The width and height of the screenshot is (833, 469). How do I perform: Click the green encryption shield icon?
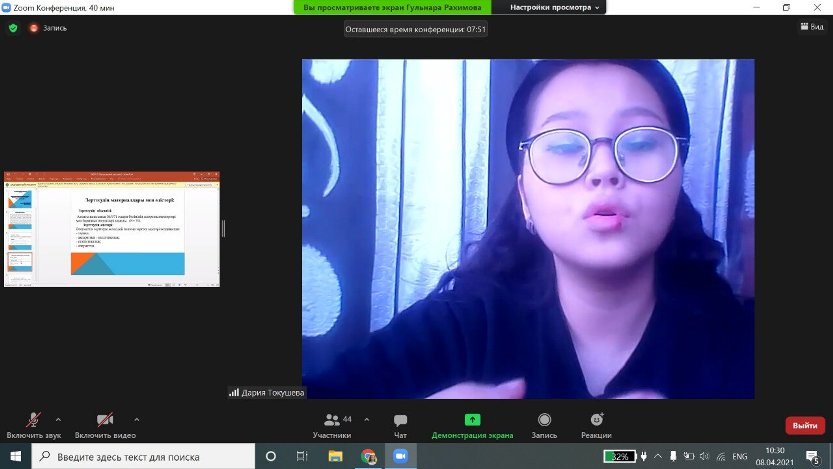coord(13,28)
